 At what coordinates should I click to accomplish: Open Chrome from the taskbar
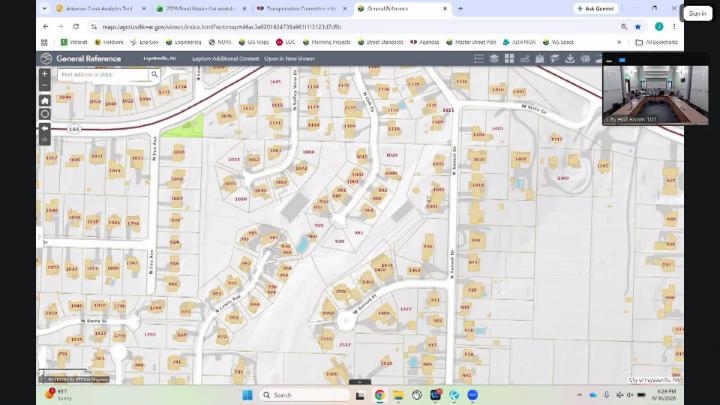point(379,395)
